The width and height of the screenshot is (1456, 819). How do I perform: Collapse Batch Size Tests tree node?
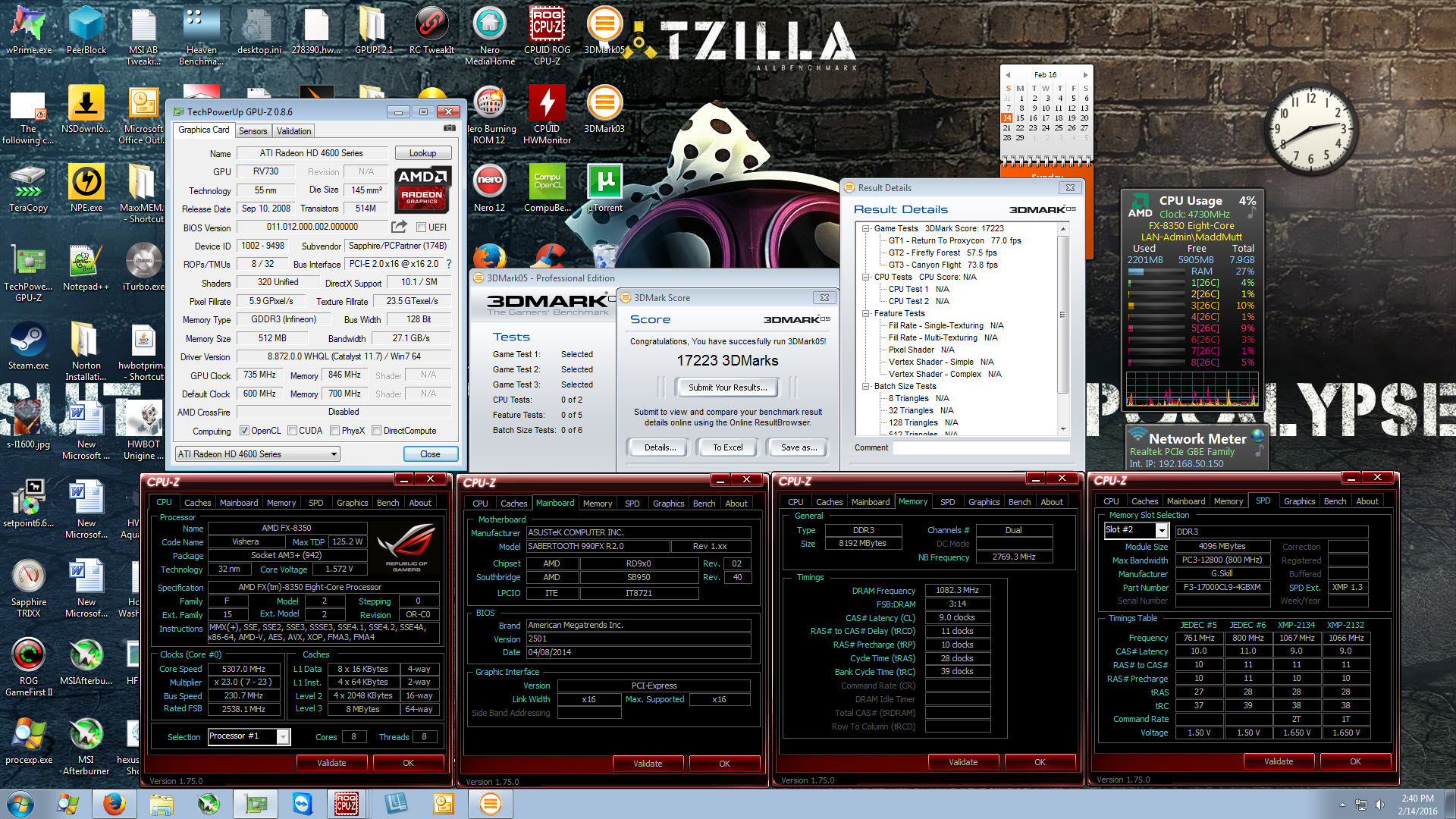(865, 386)
